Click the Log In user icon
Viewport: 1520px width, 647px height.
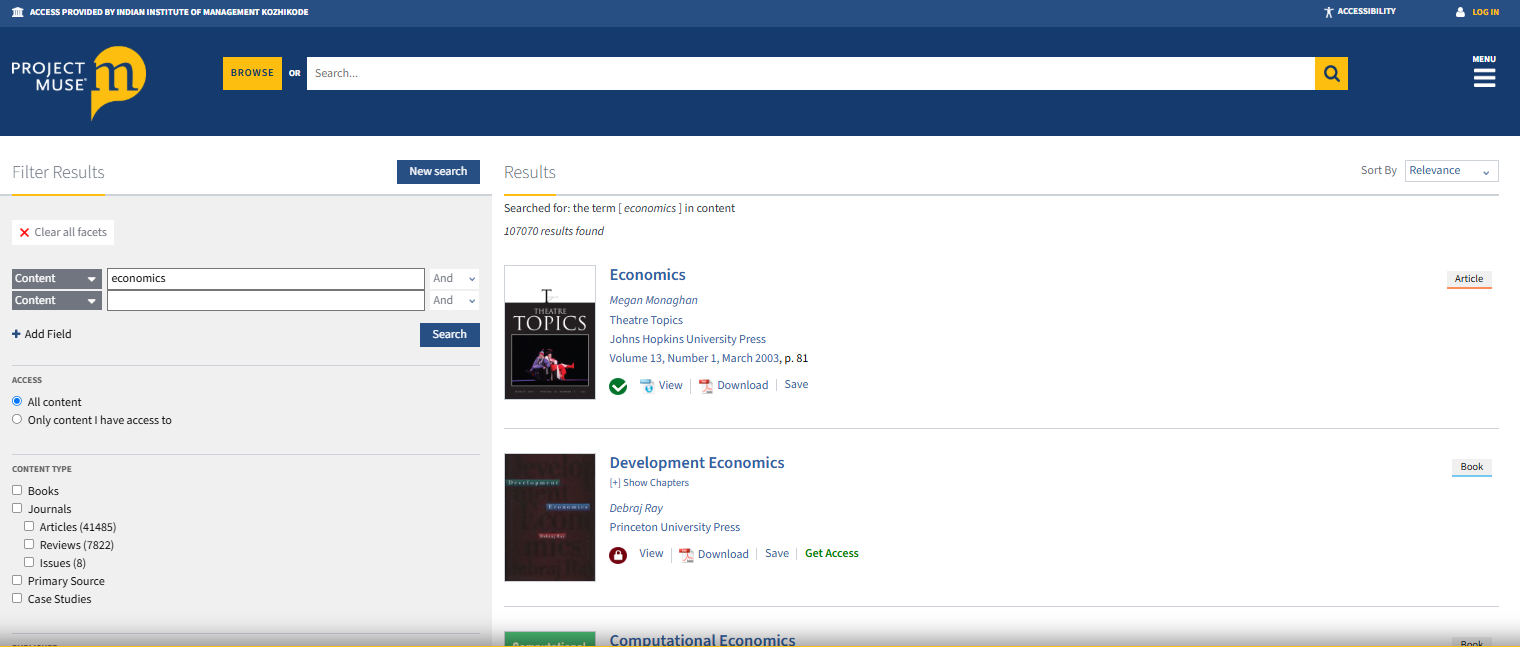click(x=1460, y=12)
